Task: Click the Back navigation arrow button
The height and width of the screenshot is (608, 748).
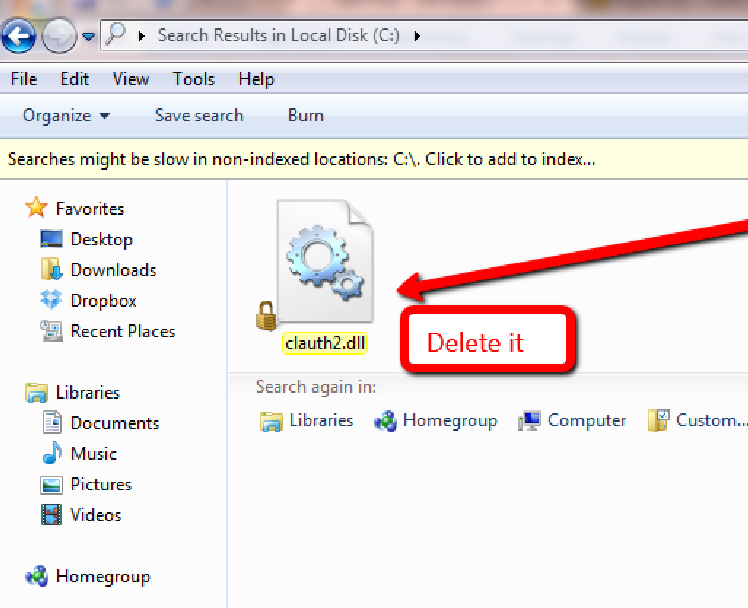Action: (19, 37)
